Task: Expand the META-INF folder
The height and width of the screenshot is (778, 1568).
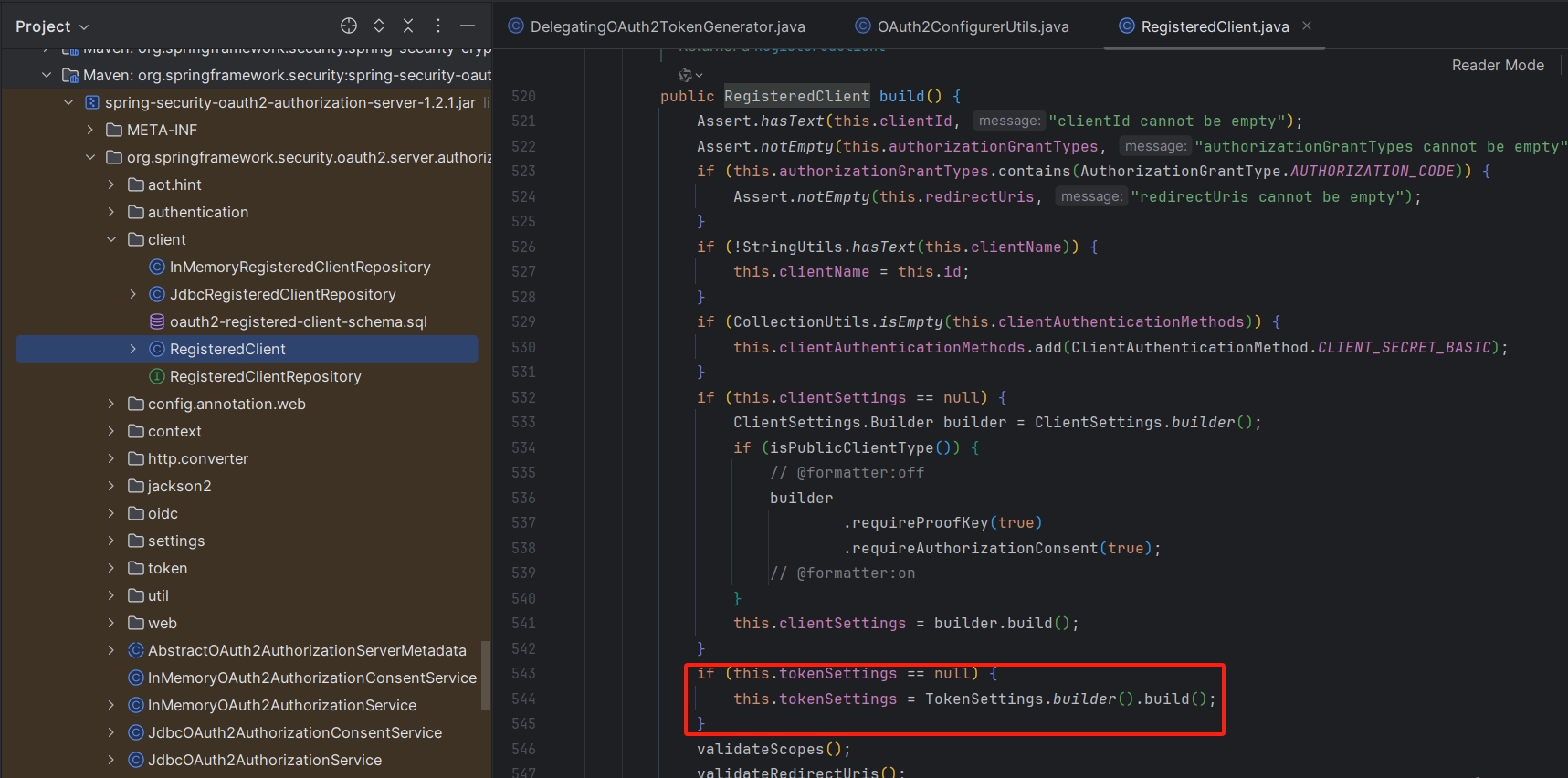Action: pos(89,130)
